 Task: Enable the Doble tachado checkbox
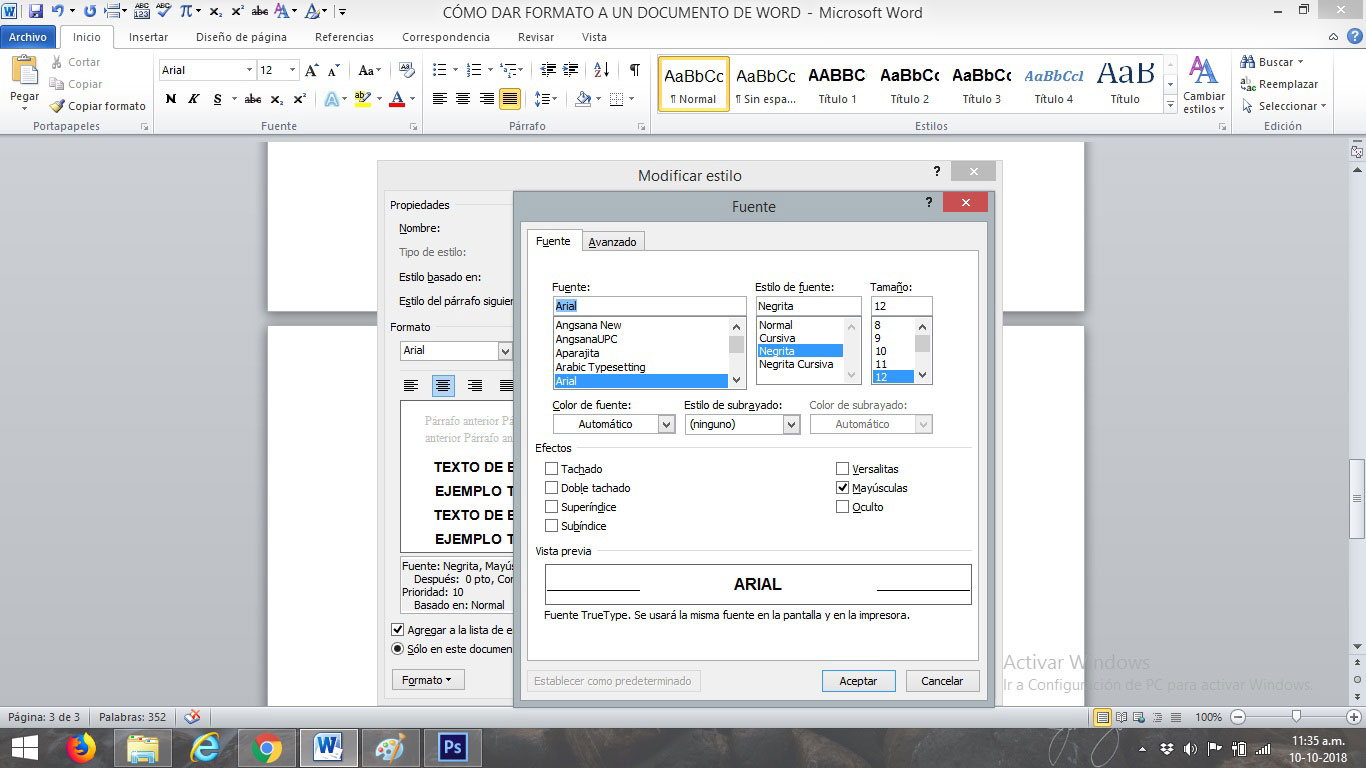click(552, 488)
